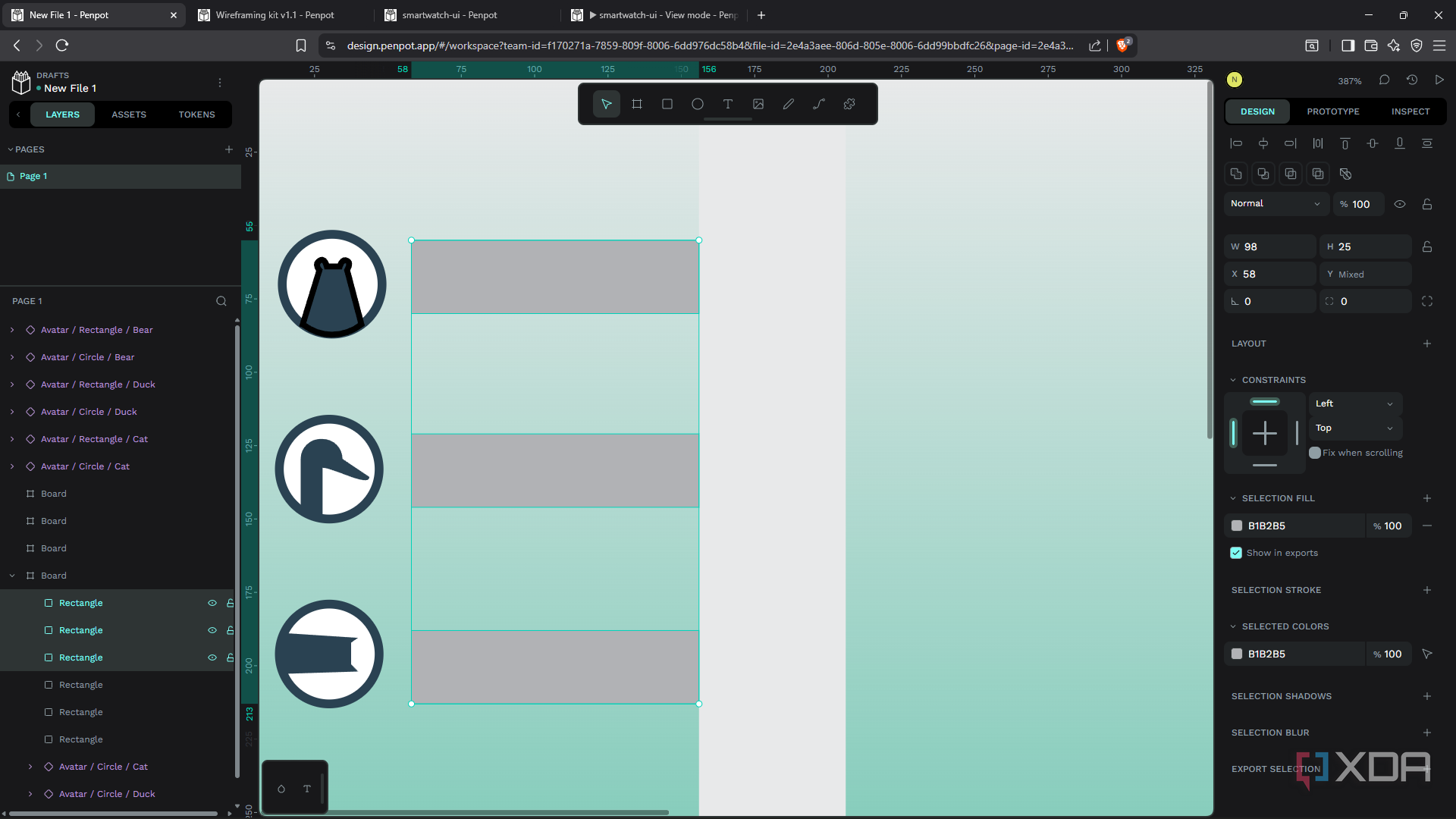Apply boolean union to selection
The image size is (1456, 819).
coord(1236,174)
